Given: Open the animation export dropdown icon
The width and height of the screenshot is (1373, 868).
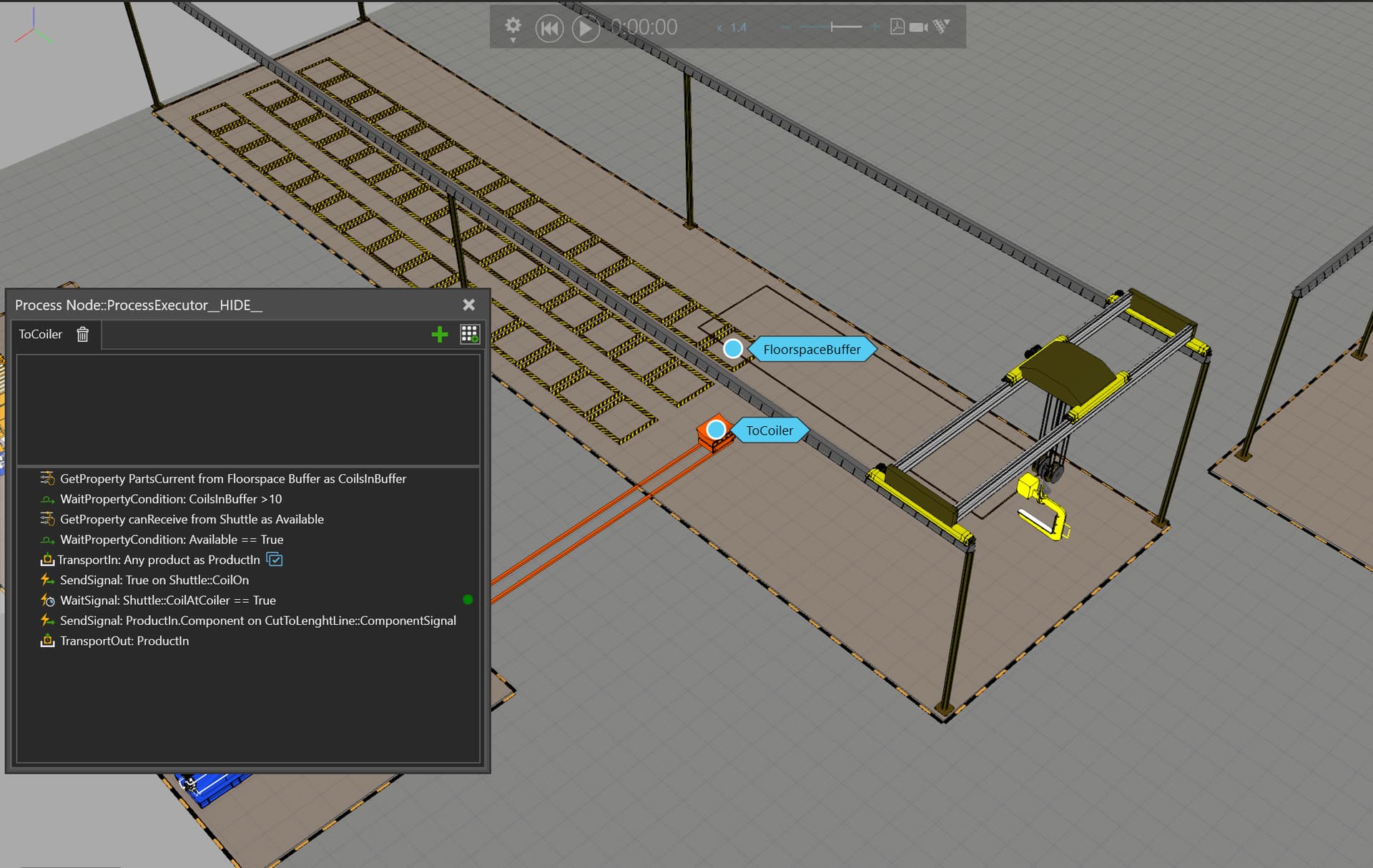Looking at the screenshot, I should click(x=941, y=27).
